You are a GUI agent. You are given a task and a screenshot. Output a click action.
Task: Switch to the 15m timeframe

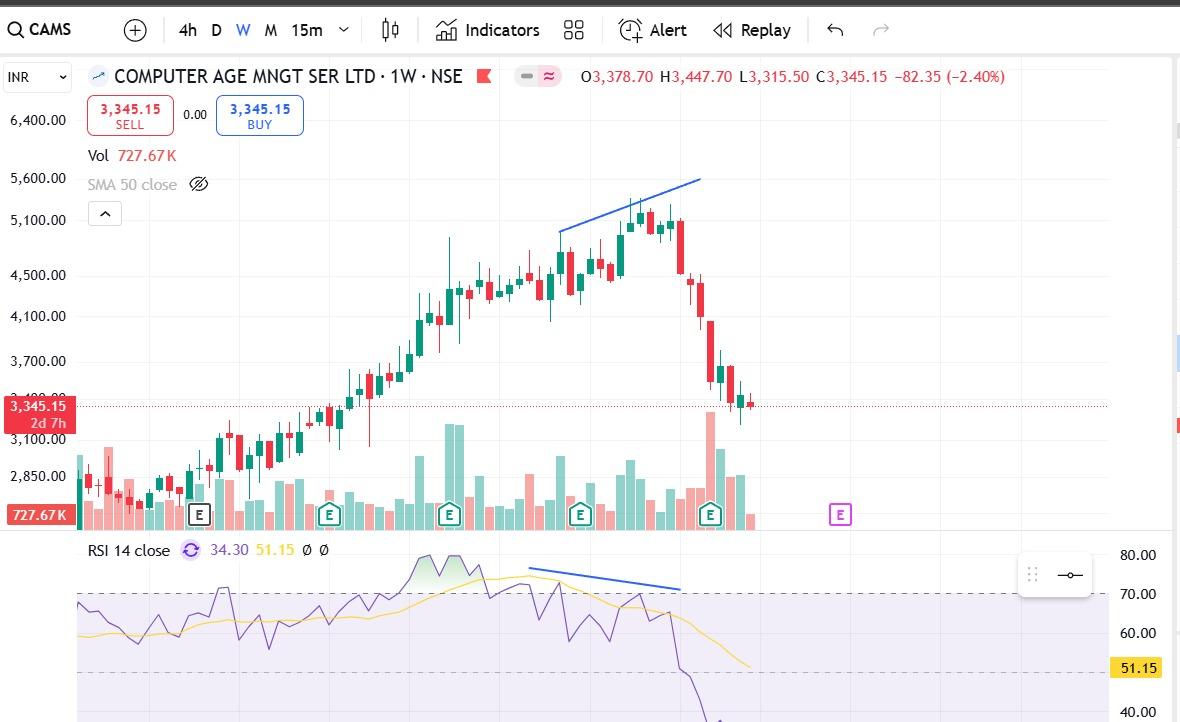click(307, 30)
